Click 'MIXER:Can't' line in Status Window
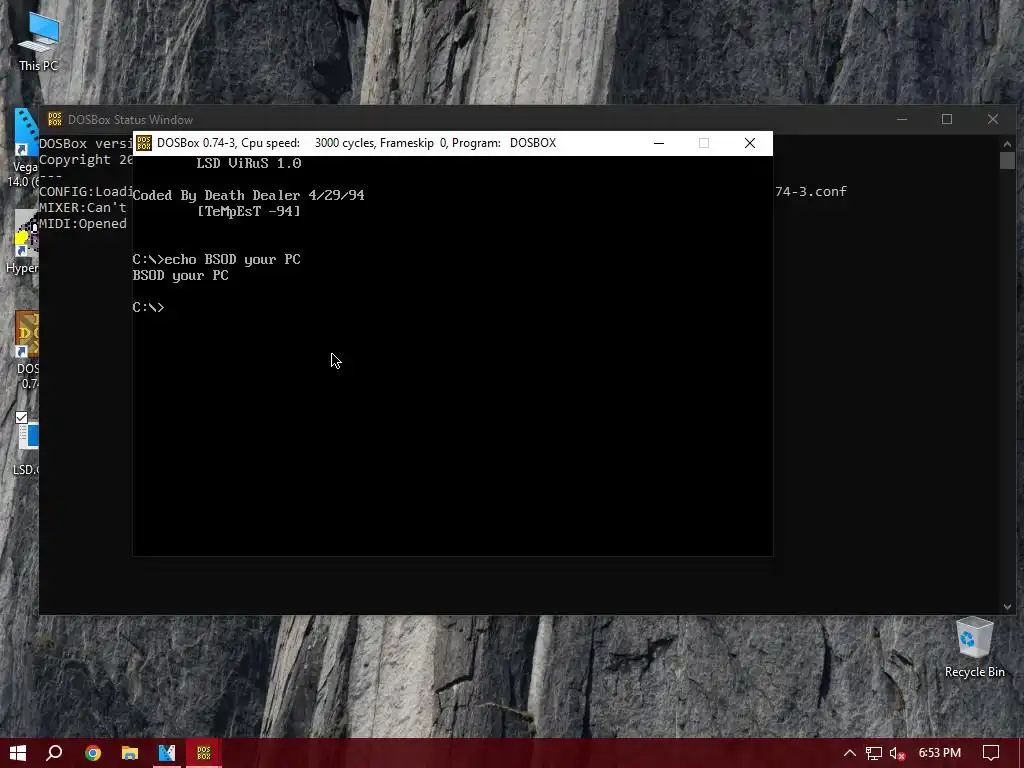 (83, 208)
